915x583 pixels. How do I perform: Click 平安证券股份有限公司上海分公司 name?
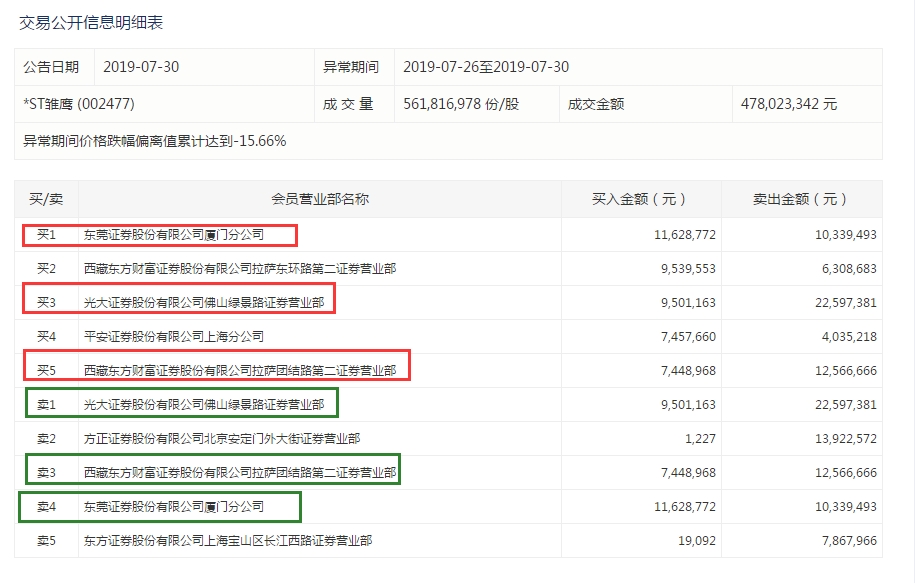coord(174,336)
